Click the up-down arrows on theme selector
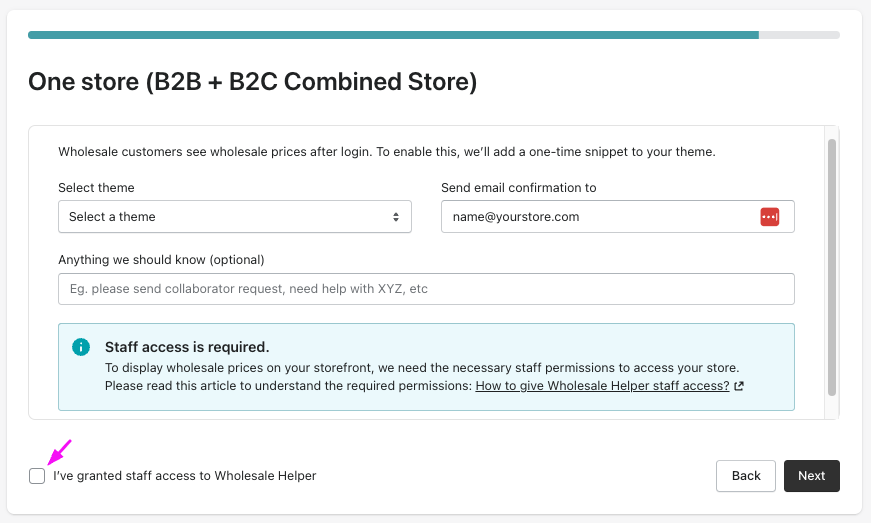The height and width of the screenshot is (523, 871). (x=396, y=217)
